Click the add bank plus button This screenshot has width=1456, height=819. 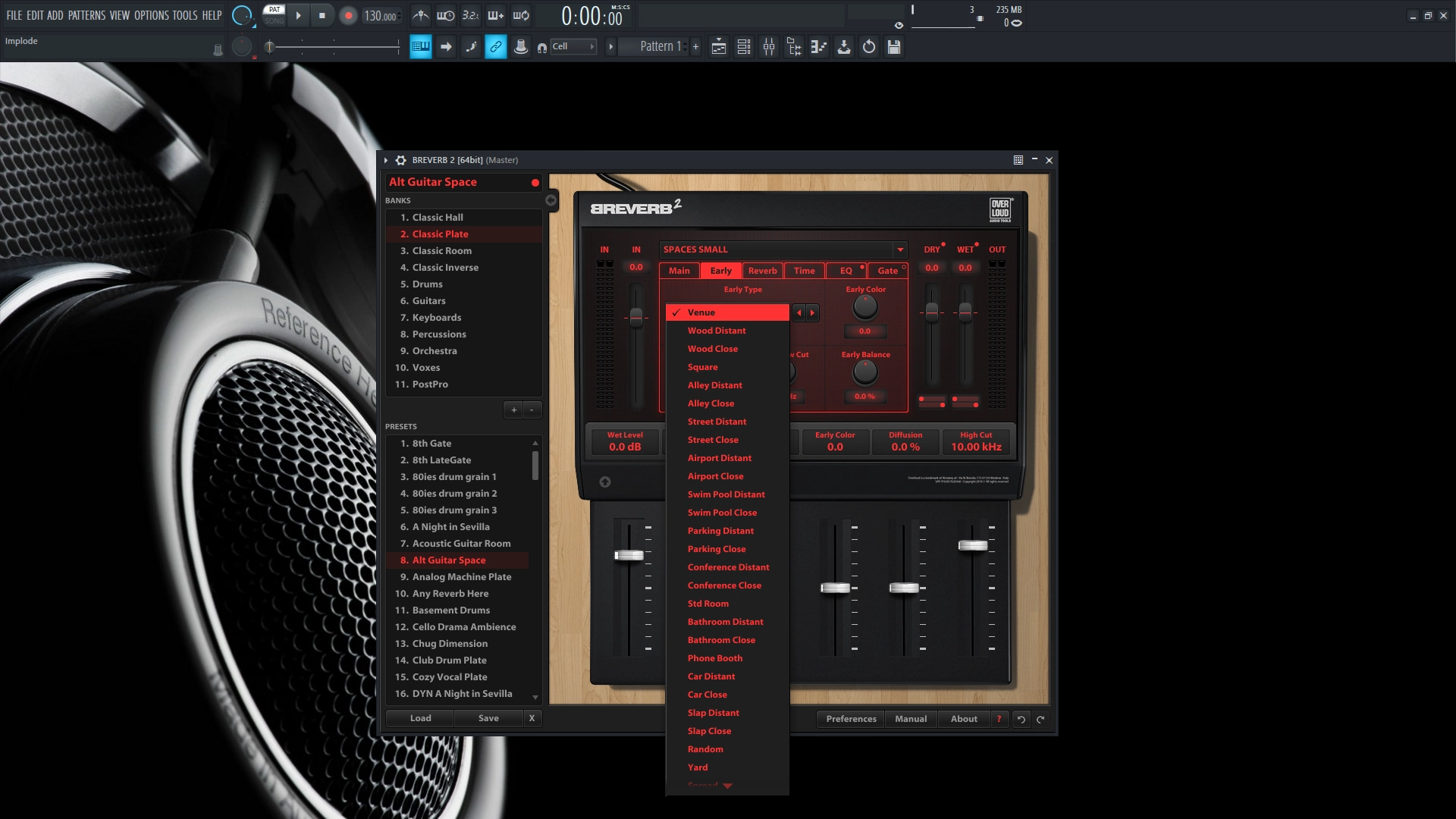(x=513, y=410)
